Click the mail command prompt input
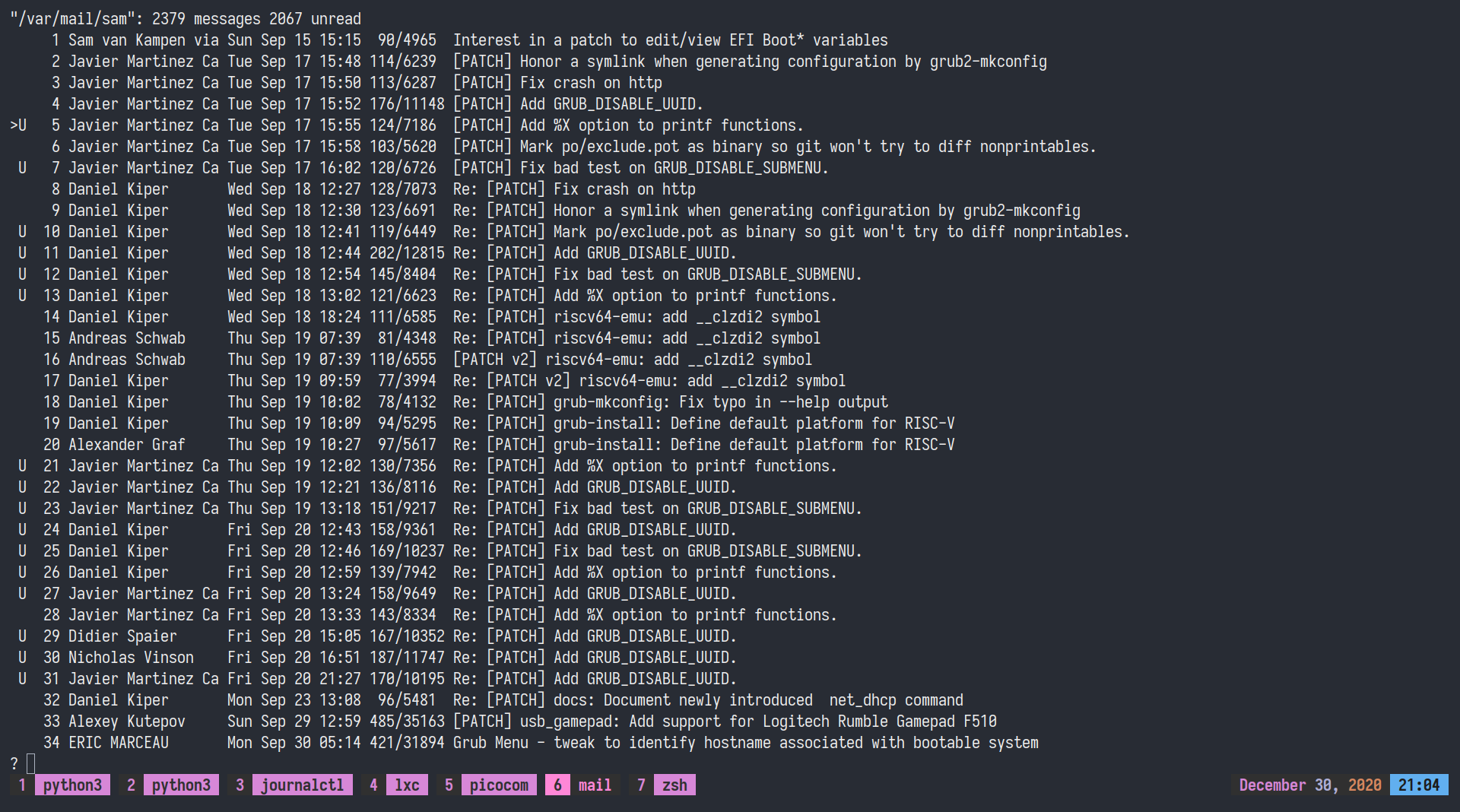 31,763
